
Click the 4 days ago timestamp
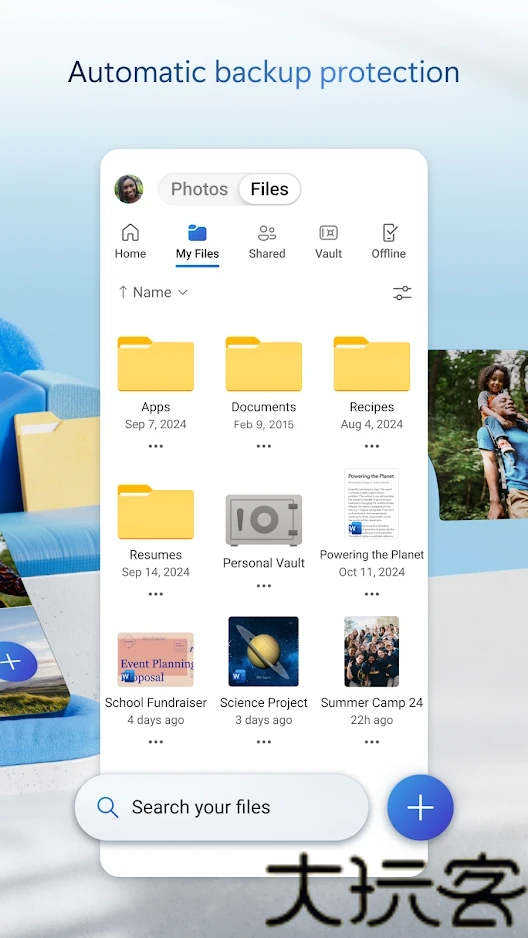tap(155, 720)
